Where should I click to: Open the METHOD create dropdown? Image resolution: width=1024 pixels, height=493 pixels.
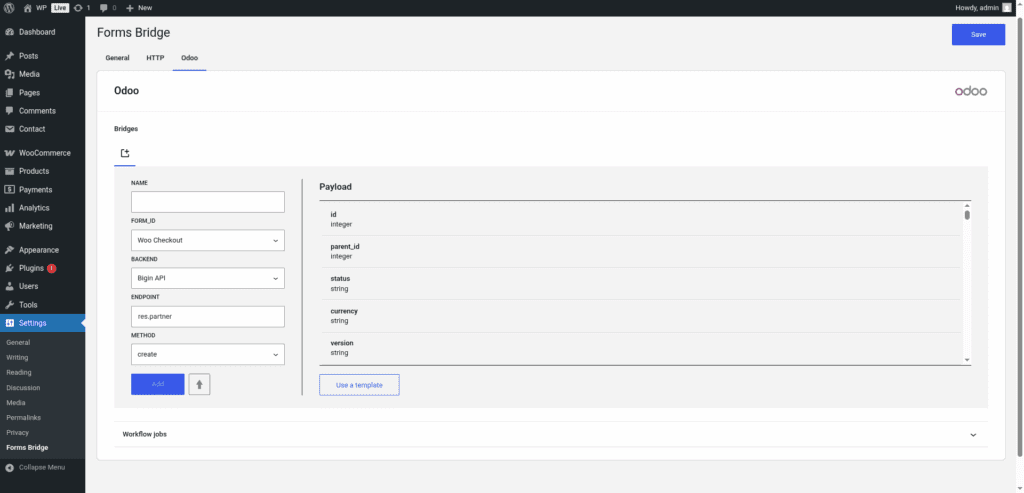(x=208, y=355)
